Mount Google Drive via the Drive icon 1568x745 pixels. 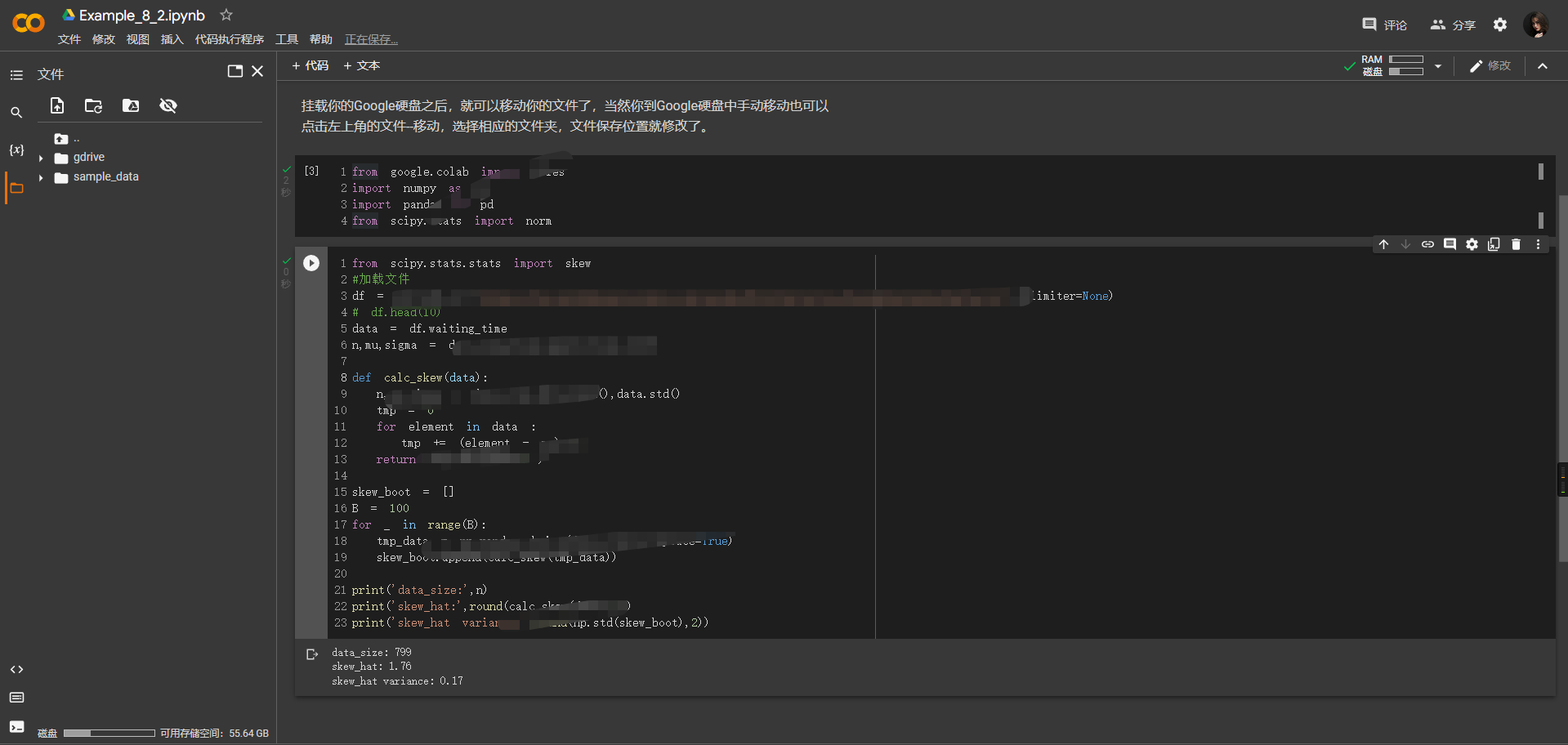[x=130, y=105]
